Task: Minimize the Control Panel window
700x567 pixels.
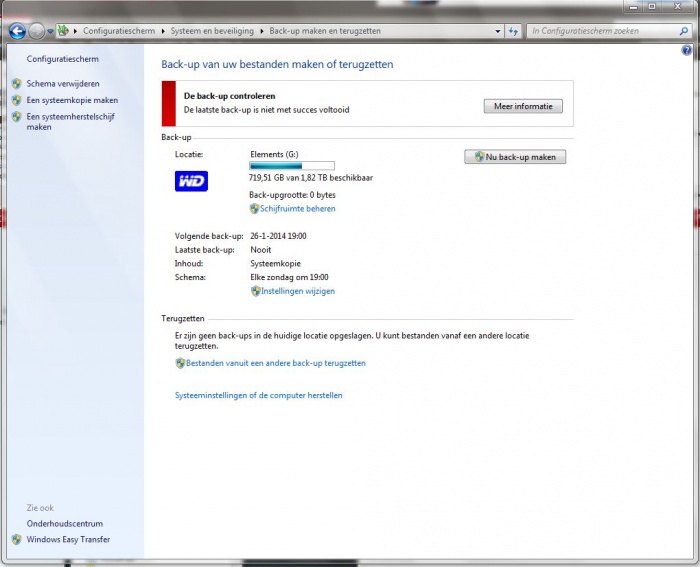Action: [633, 6]
